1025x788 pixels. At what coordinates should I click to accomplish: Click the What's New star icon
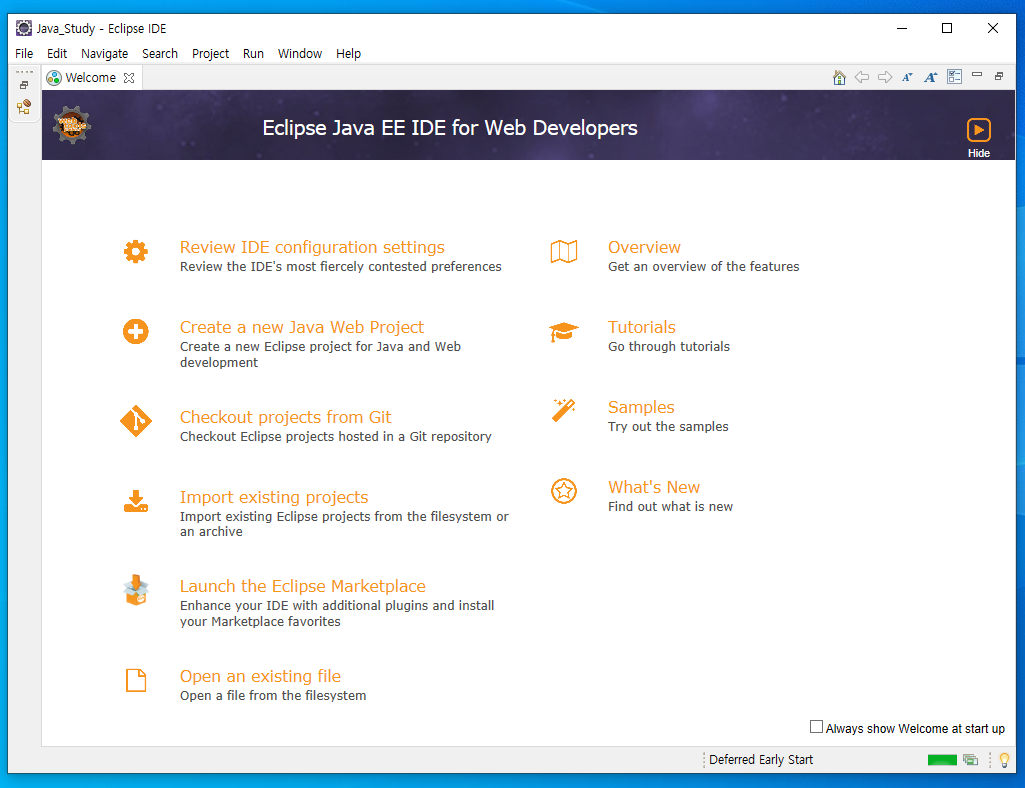563,491
